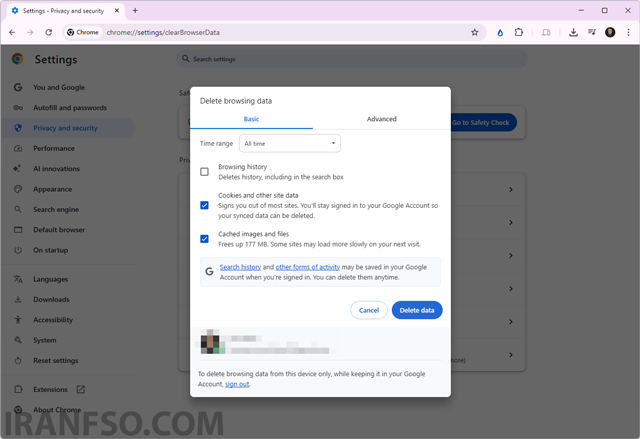The image size is (640, 439).
Task: Click the Google G icon in dialog
Action: pyautogui.click(x=209, y=271)
